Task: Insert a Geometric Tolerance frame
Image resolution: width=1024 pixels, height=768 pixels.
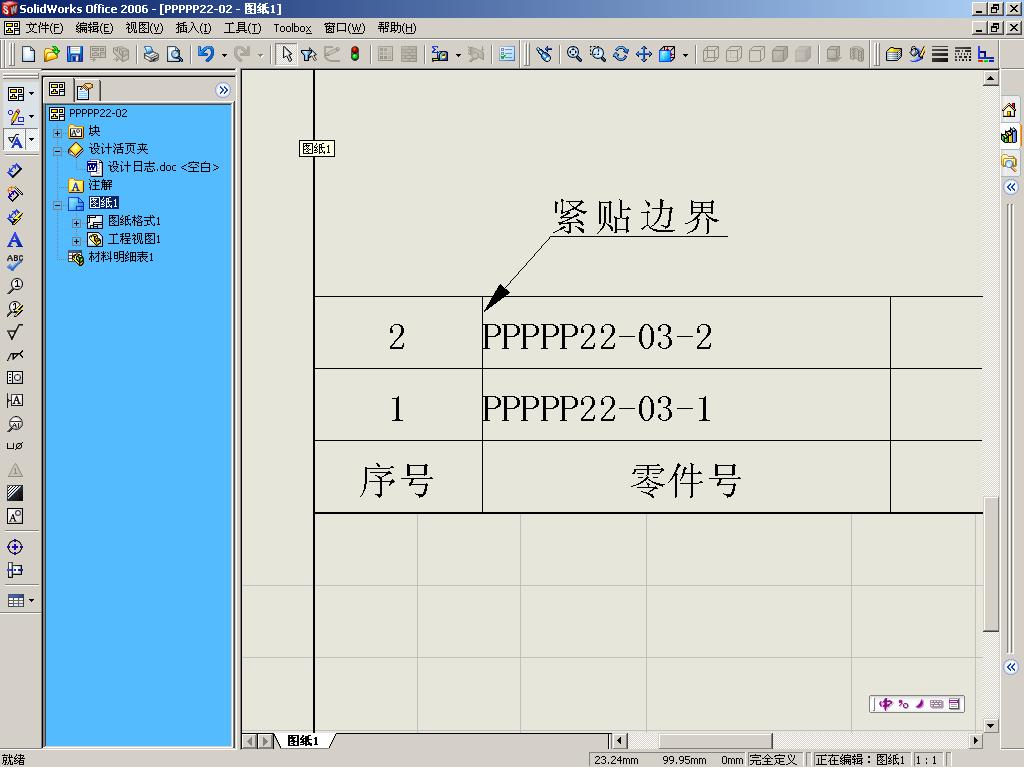Action: (x=14, y=377)
